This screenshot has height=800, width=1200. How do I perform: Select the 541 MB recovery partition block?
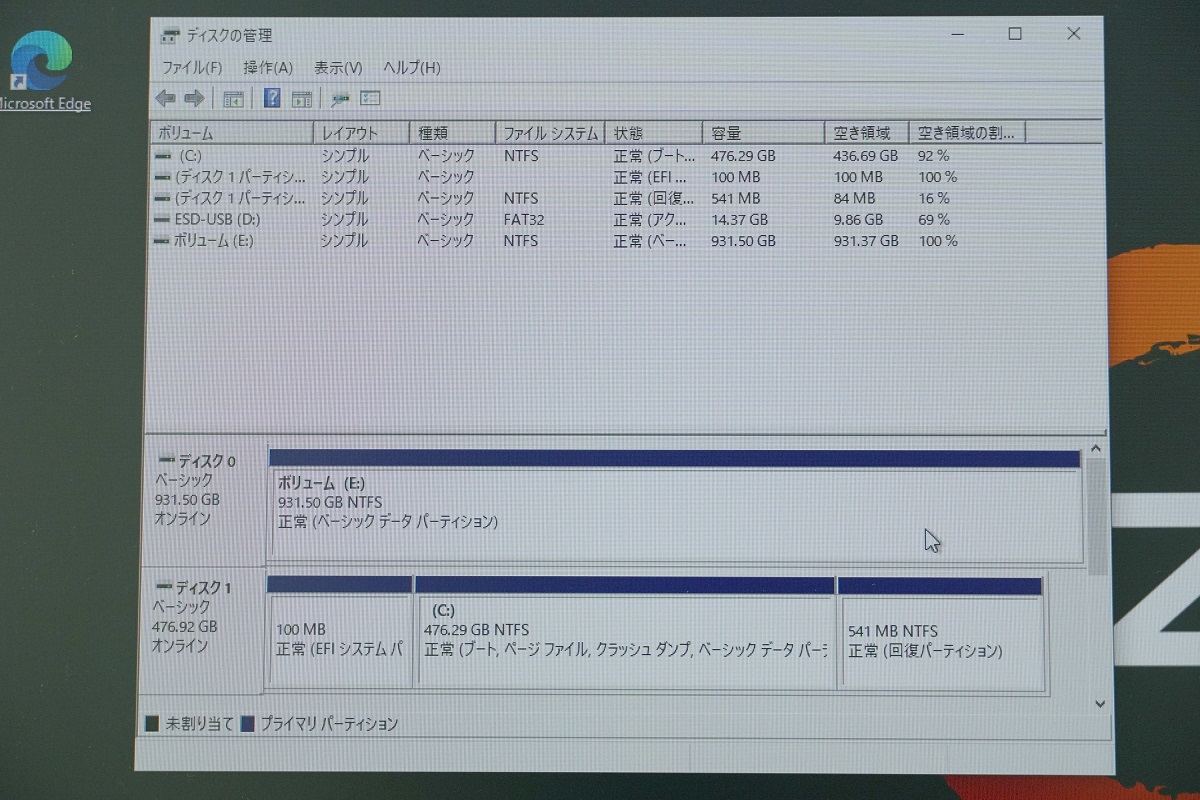[941, 633]
